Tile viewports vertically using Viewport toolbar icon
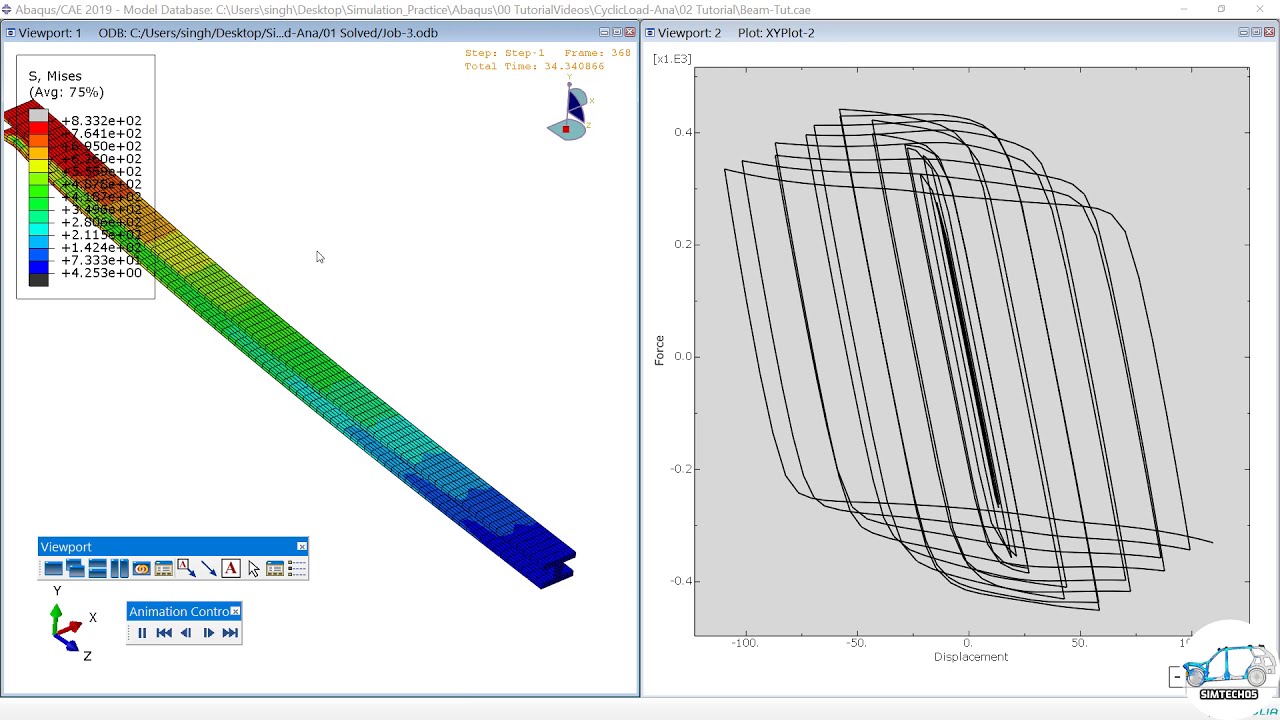This screenshot has width=1280, height=720. pos(119,569)
